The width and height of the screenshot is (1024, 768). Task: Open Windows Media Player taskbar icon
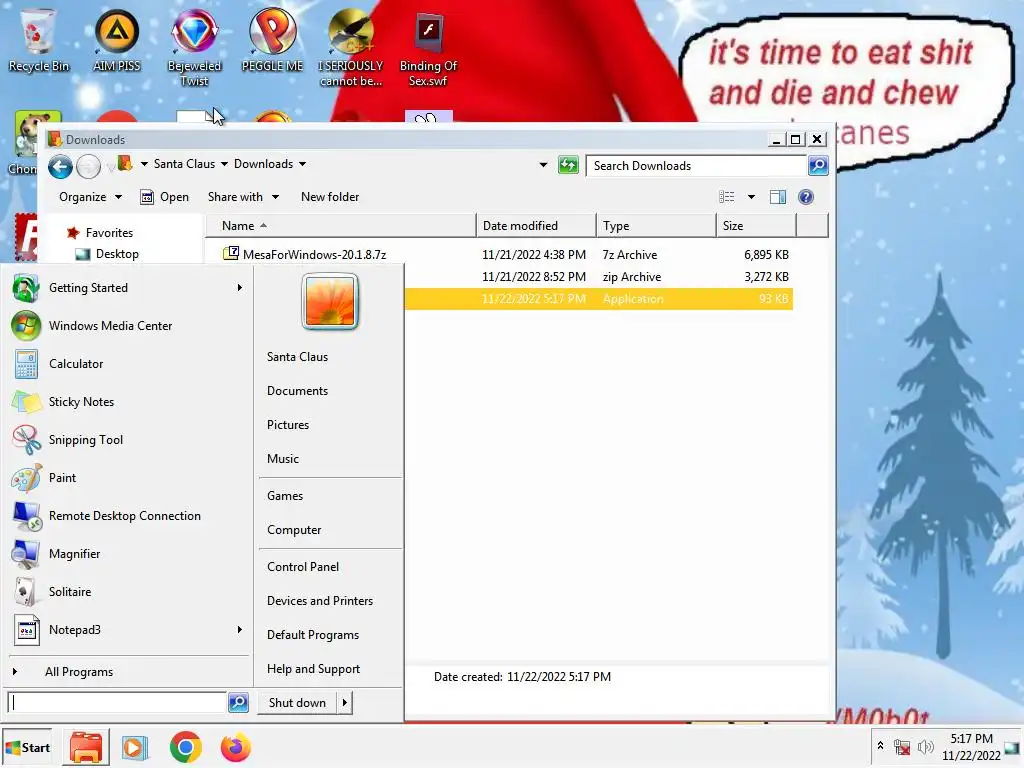pos(135,748)
